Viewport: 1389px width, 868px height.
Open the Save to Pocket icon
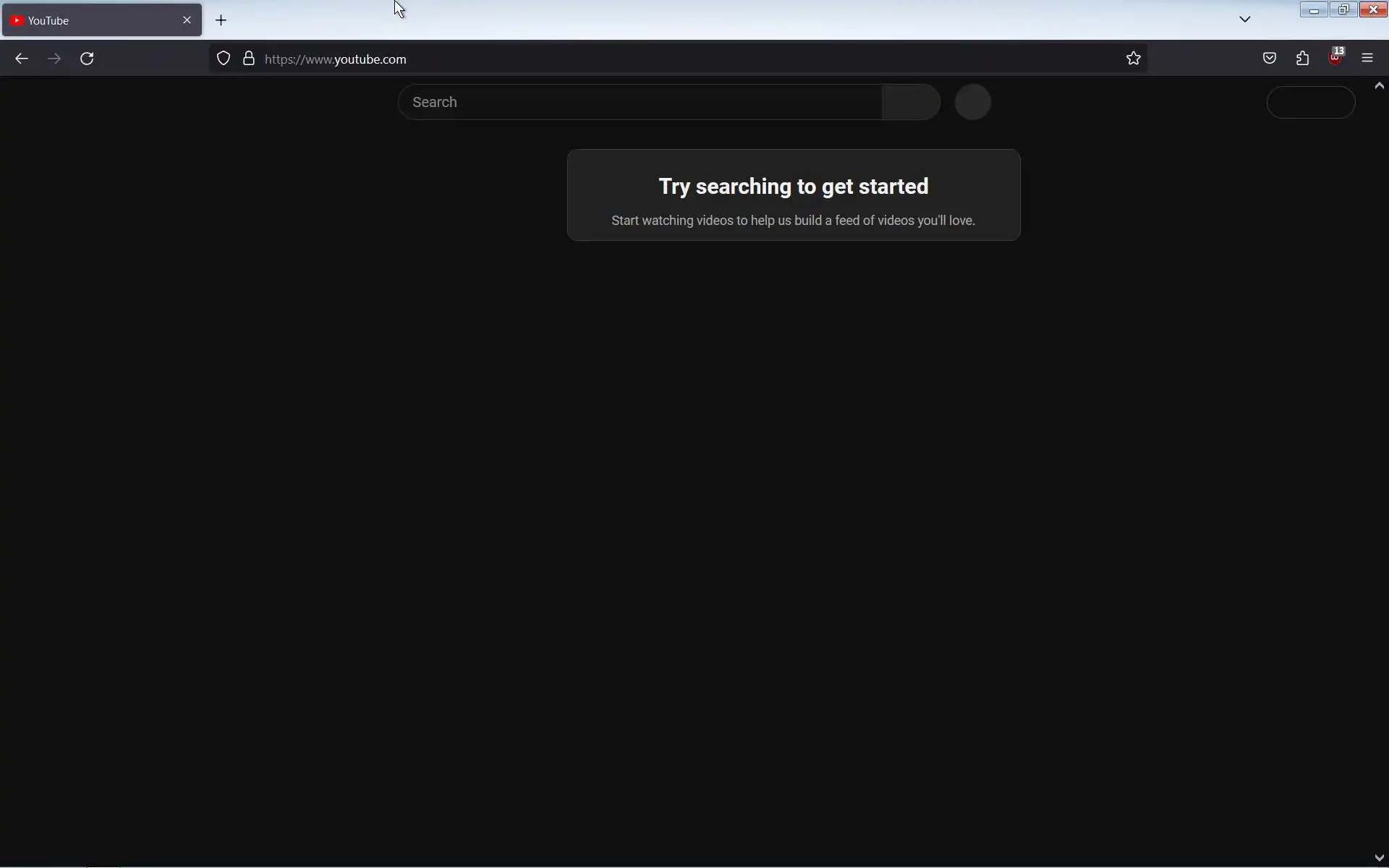tap(1270, 59)
